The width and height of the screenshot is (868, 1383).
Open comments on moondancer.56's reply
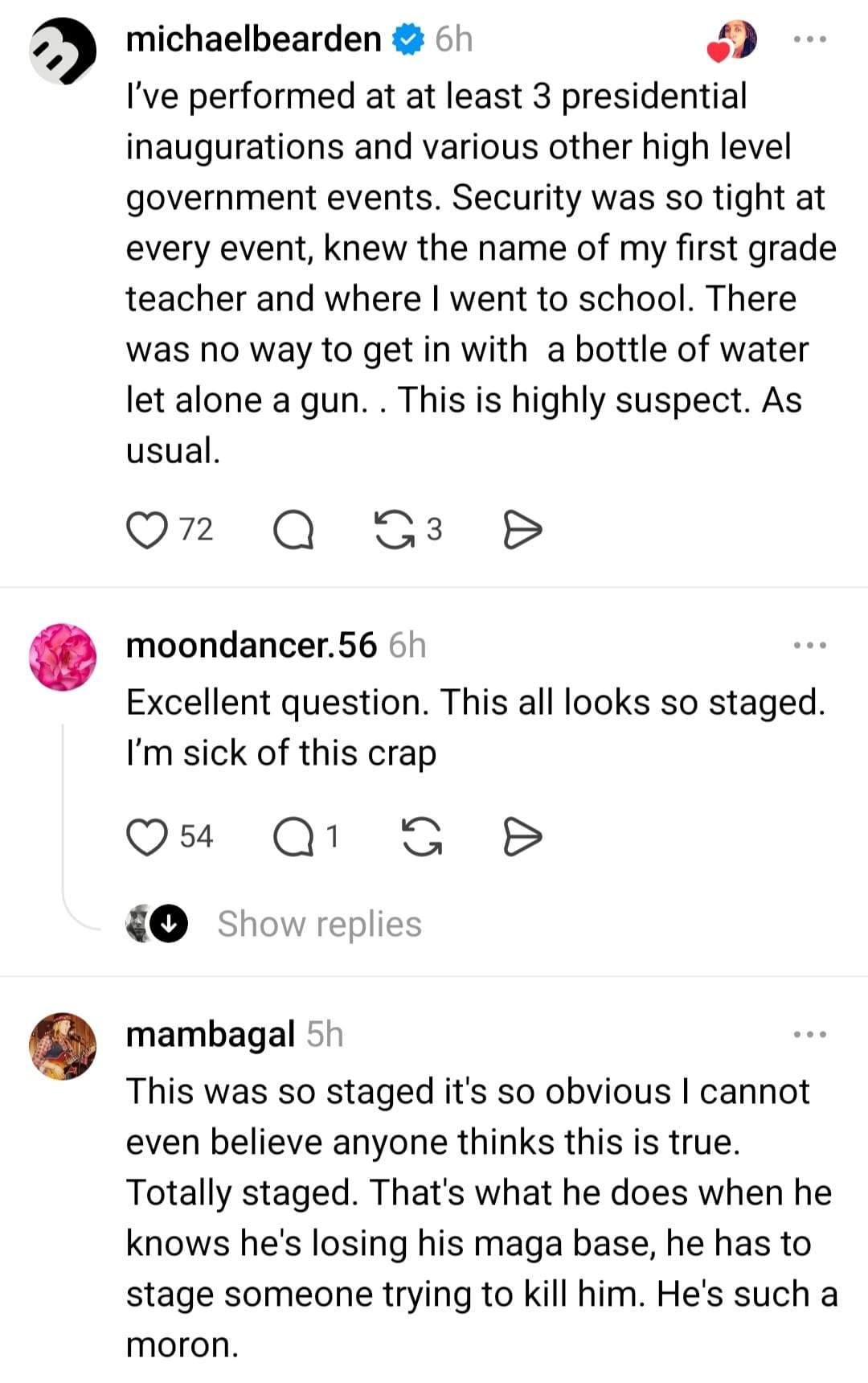293,838
